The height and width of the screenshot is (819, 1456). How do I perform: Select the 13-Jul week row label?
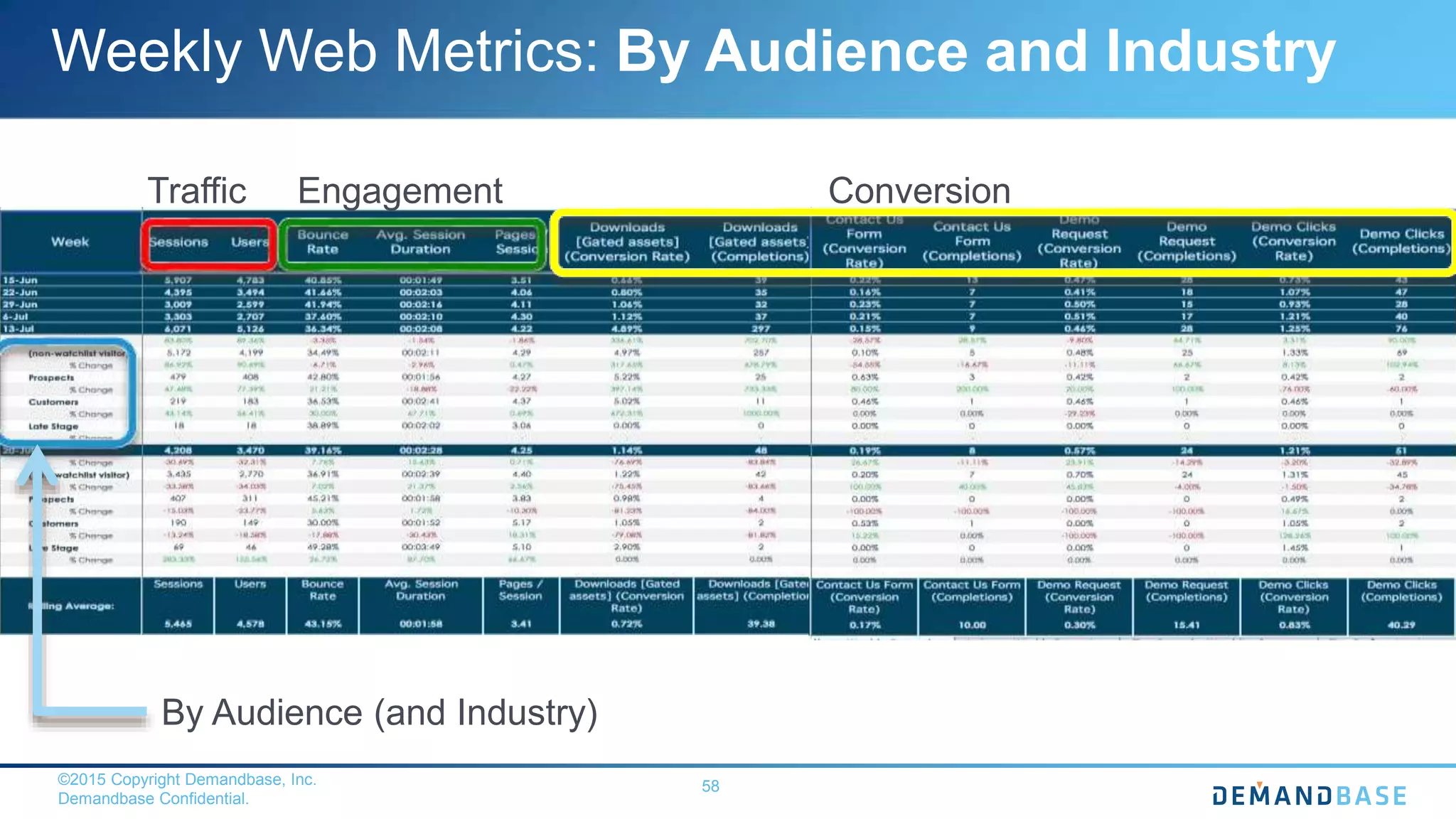(x=18, y=328)
